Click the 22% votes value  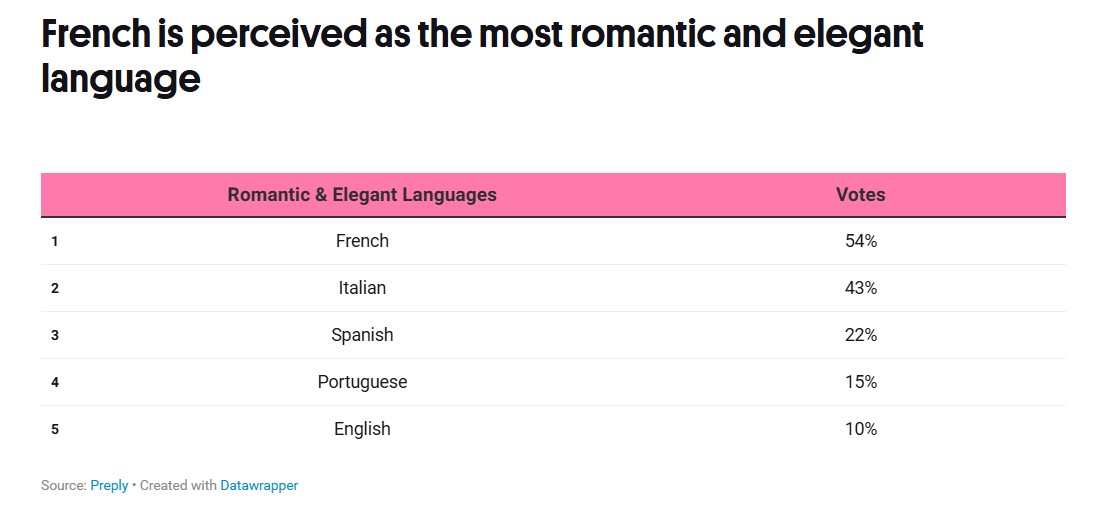(860, 335)
